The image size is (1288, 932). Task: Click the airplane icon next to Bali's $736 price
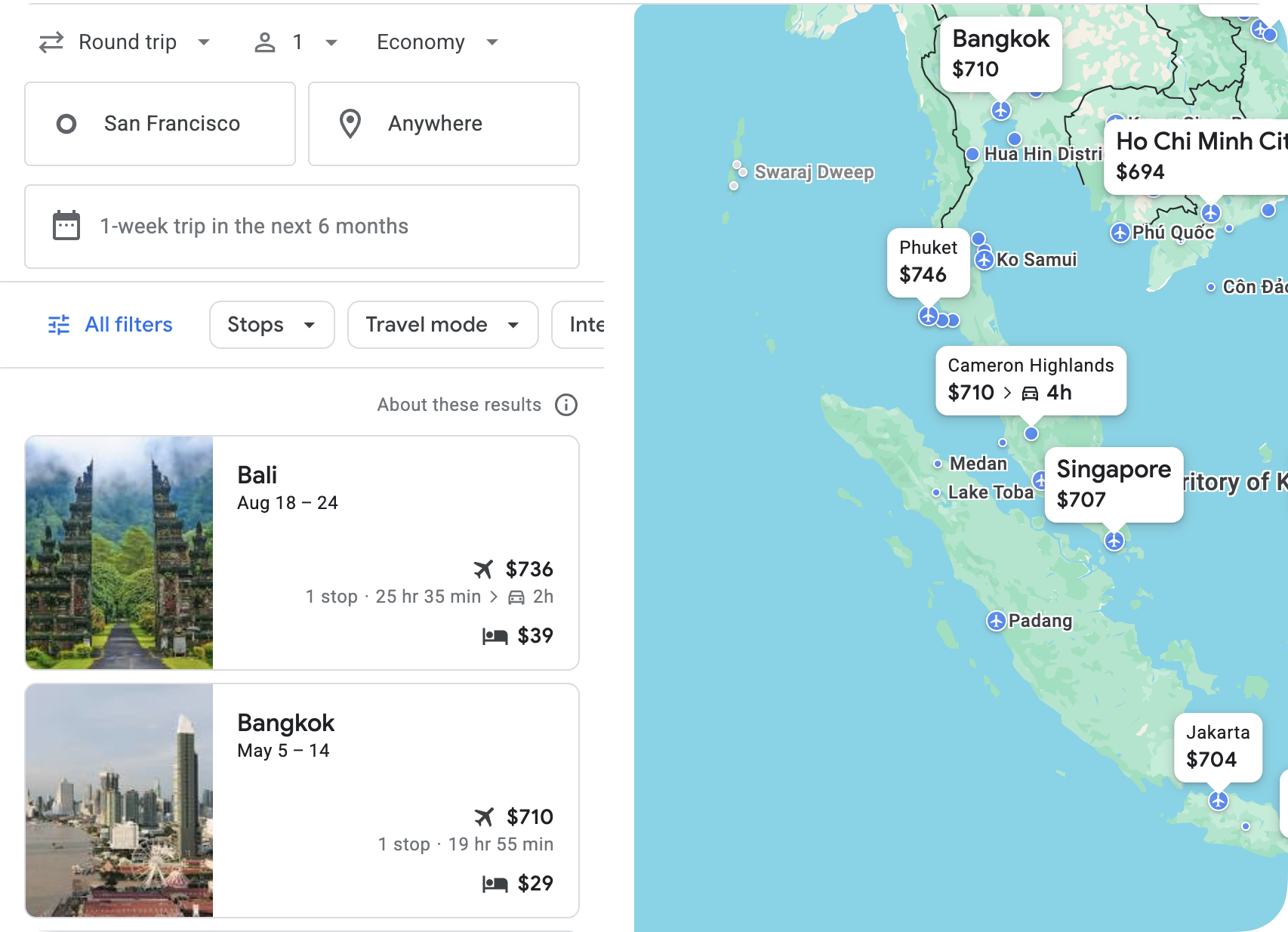(x=484, y=569)
